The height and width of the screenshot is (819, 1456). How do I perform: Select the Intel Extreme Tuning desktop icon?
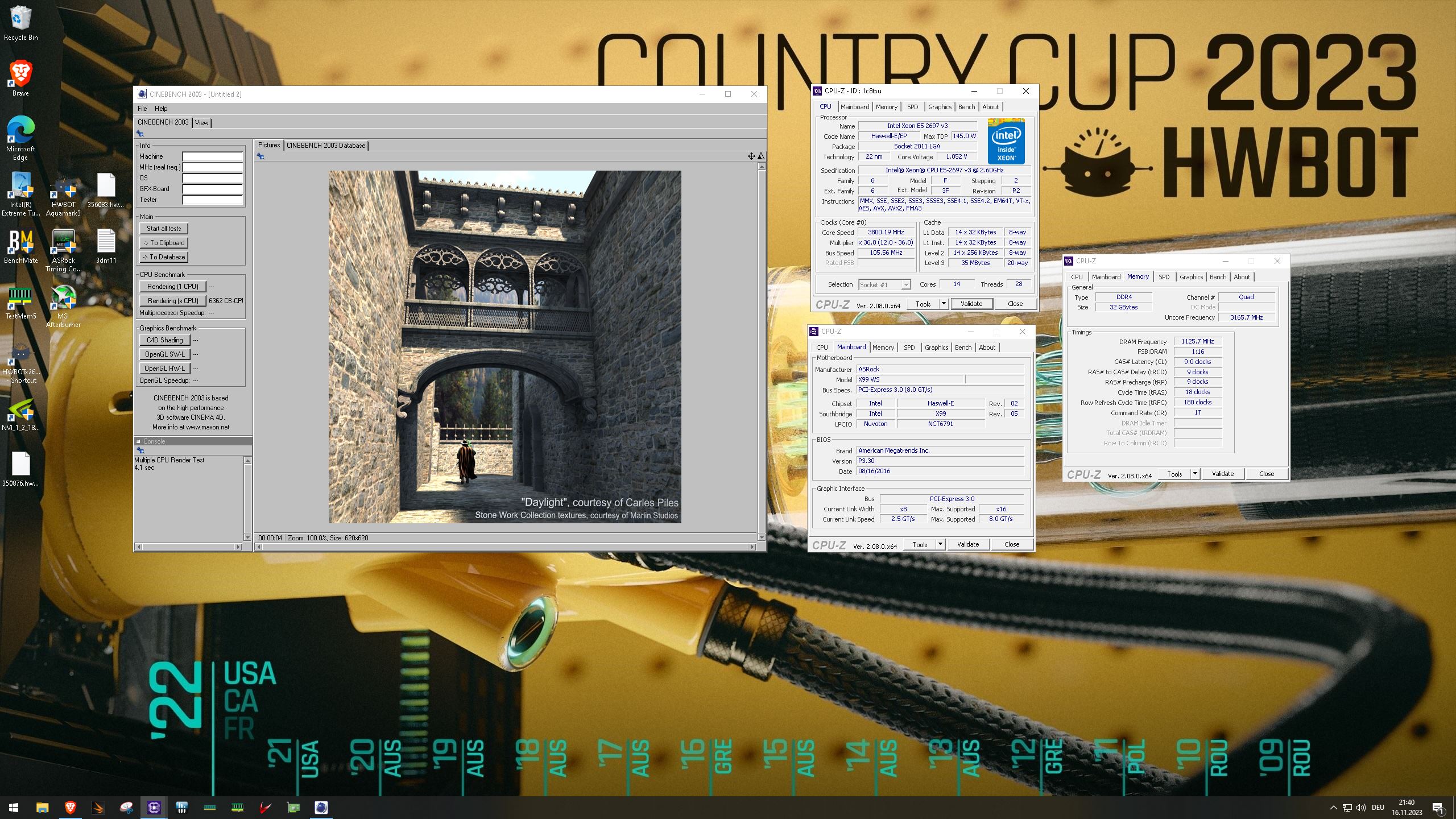[20, 193]
